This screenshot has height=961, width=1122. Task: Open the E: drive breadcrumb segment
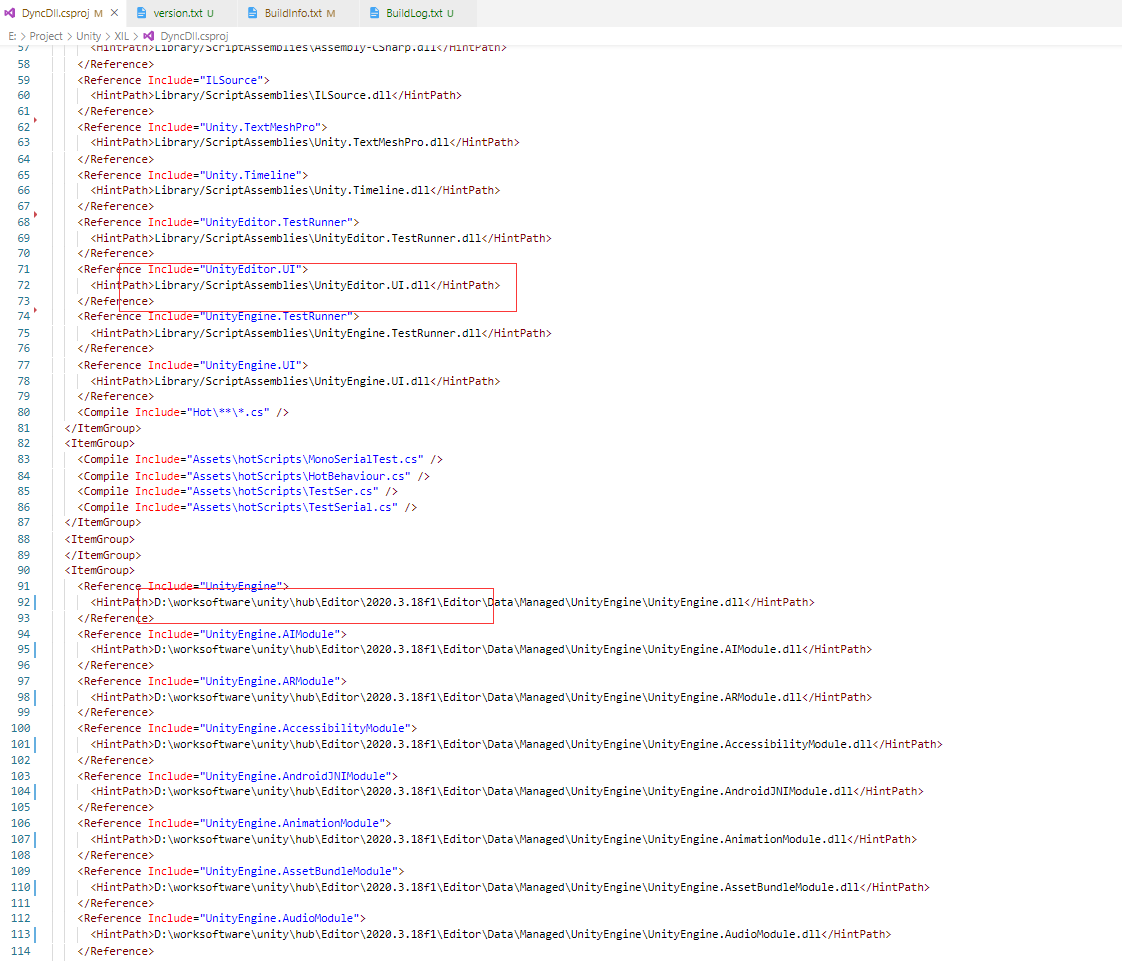[x=12, y=36]
